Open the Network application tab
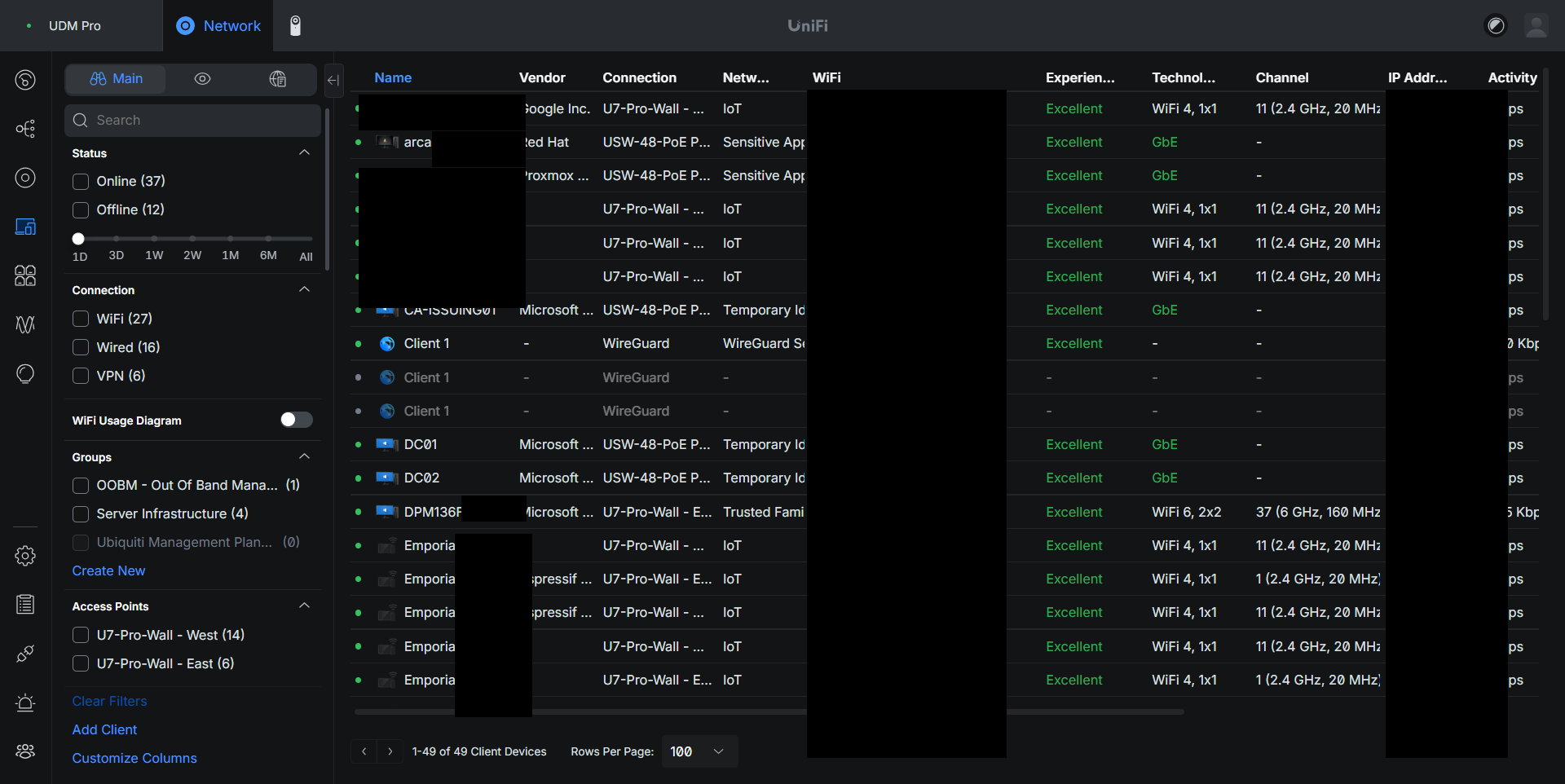1565x784 pixels. [218, 26]
